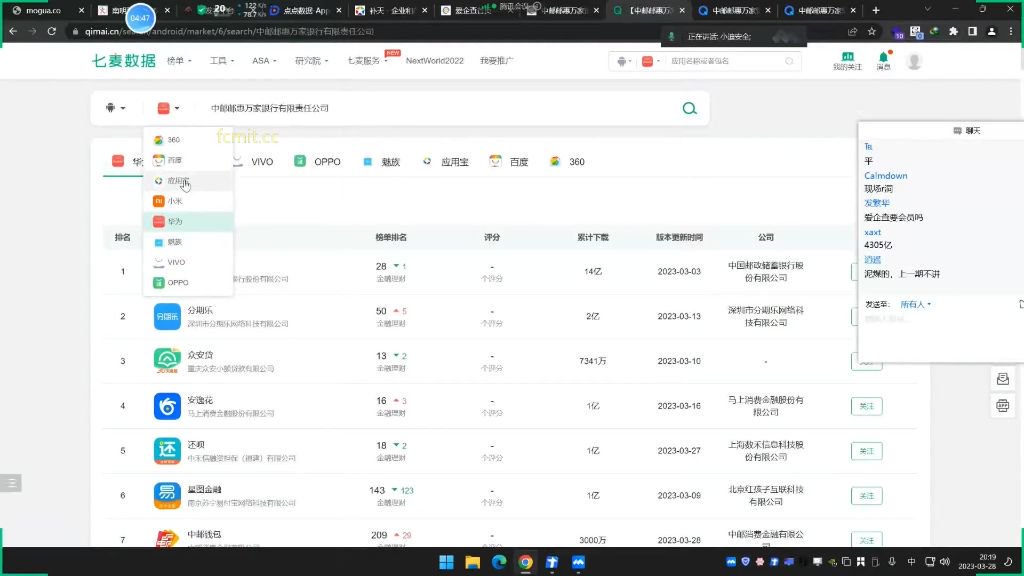1024x576 pixels.
Task: Switch to the VIVO market tab
Action: pos(254,162)
